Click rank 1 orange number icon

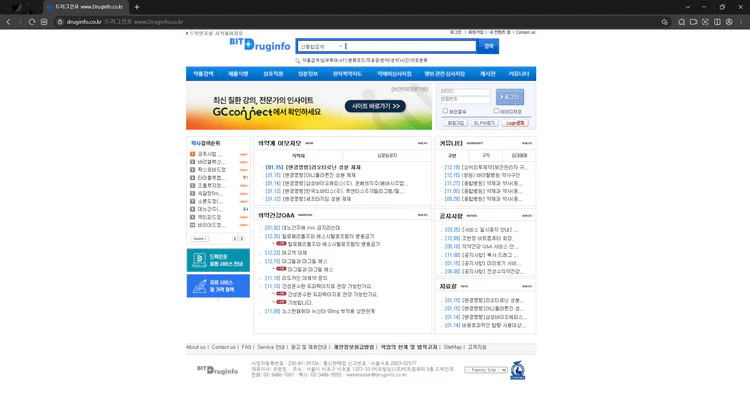point(192,154)
